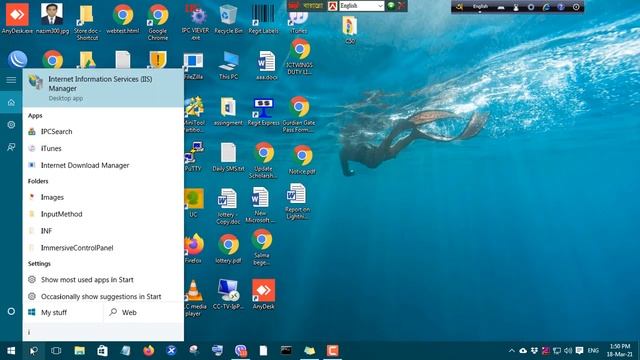This screenshot has height=360, width=640.
Task: Select the Regit Labels desktop icon
Action: (263, 18)
